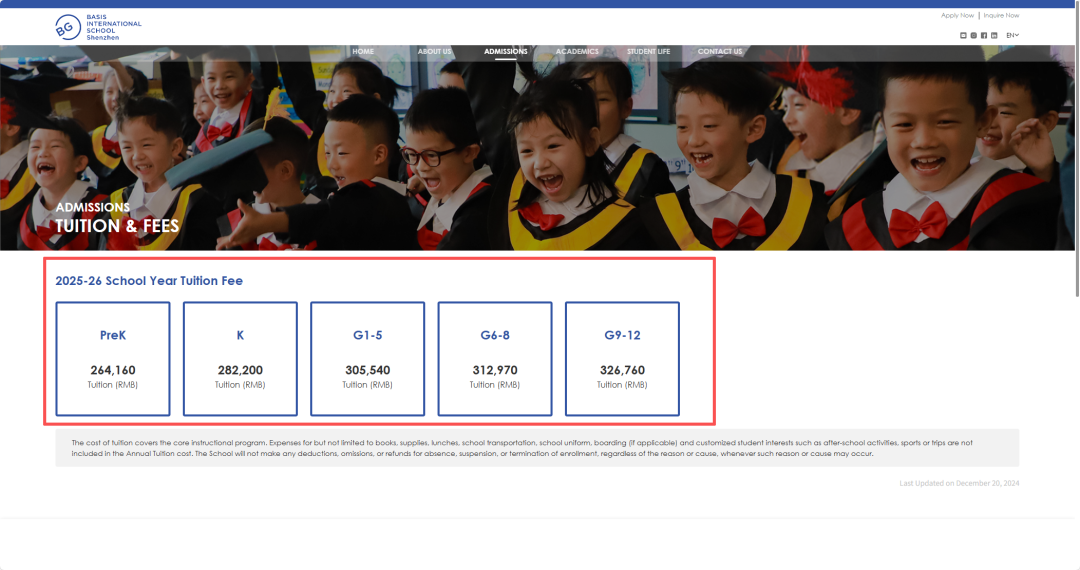Open the YouTube social icon
Screen dimensions: 1080x570
coord(964,35)
